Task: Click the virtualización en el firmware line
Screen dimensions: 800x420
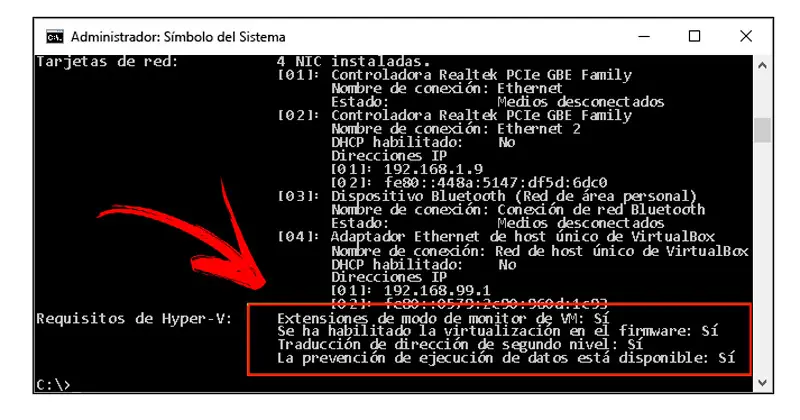Action: point(497,331)
